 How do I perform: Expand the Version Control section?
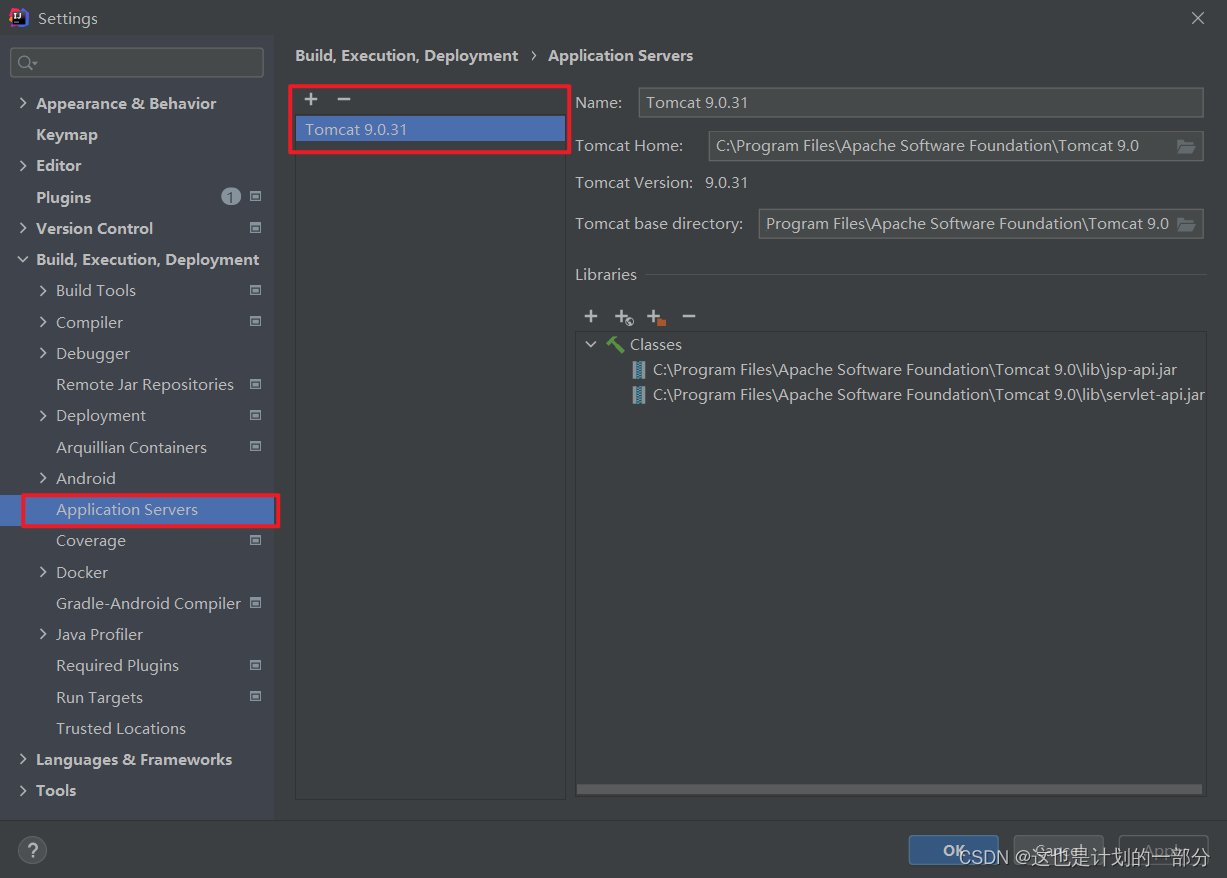[x=23, y=228]
